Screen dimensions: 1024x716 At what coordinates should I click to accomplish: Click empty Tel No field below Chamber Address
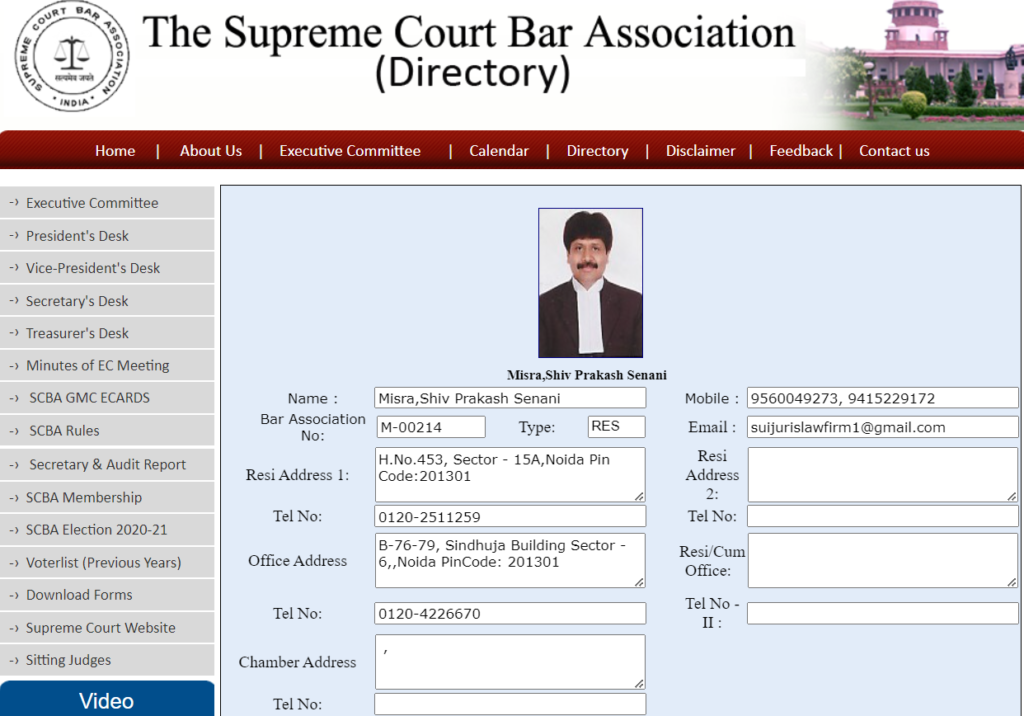point(510,704)
